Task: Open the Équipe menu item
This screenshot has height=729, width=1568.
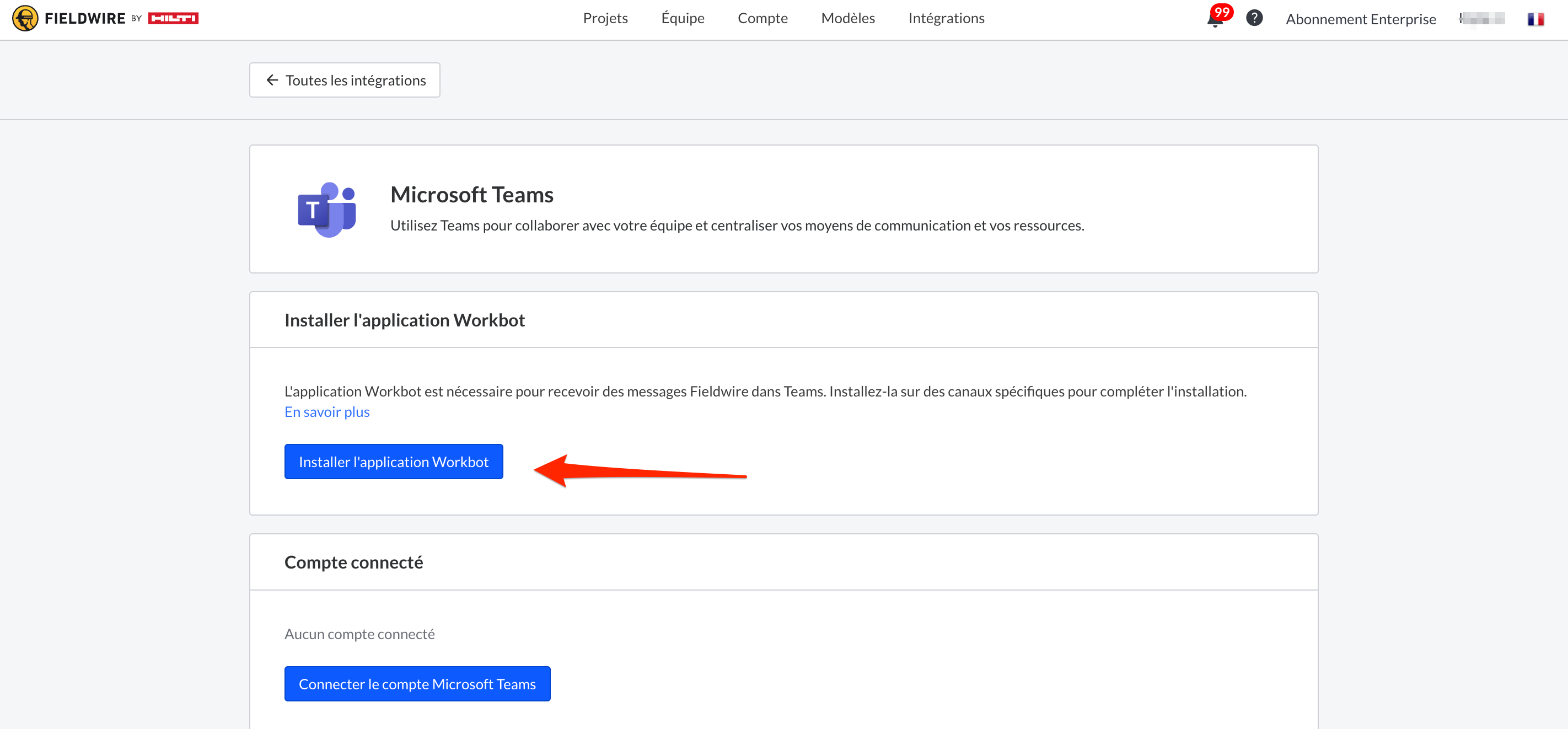Action: click(x=683, y=18)
